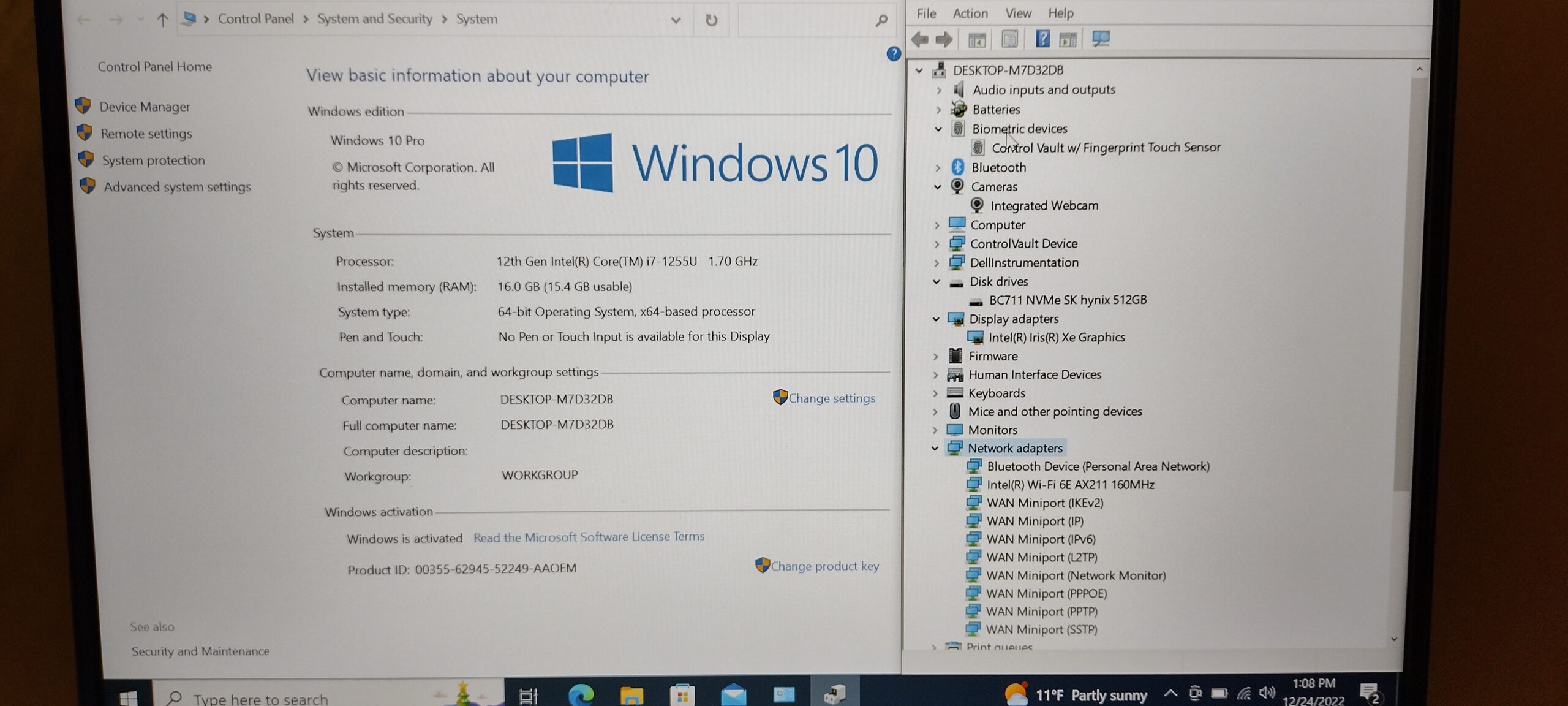This screenshot has width=1568, height=706.
Task: Collapse the Biometric devices category
Action: (938, 129)
